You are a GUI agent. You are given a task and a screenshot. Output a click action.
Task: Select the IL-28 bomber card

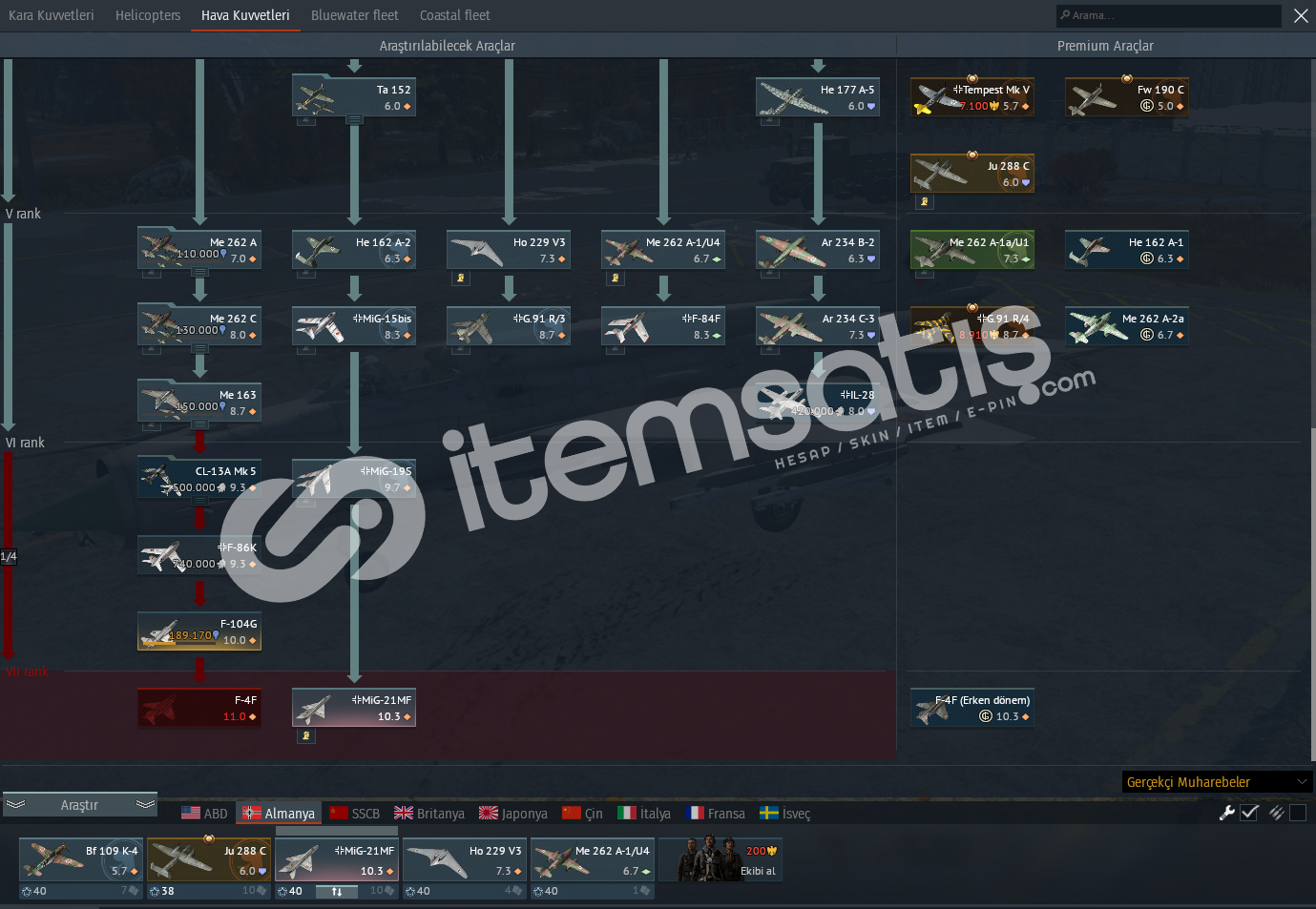818,403
